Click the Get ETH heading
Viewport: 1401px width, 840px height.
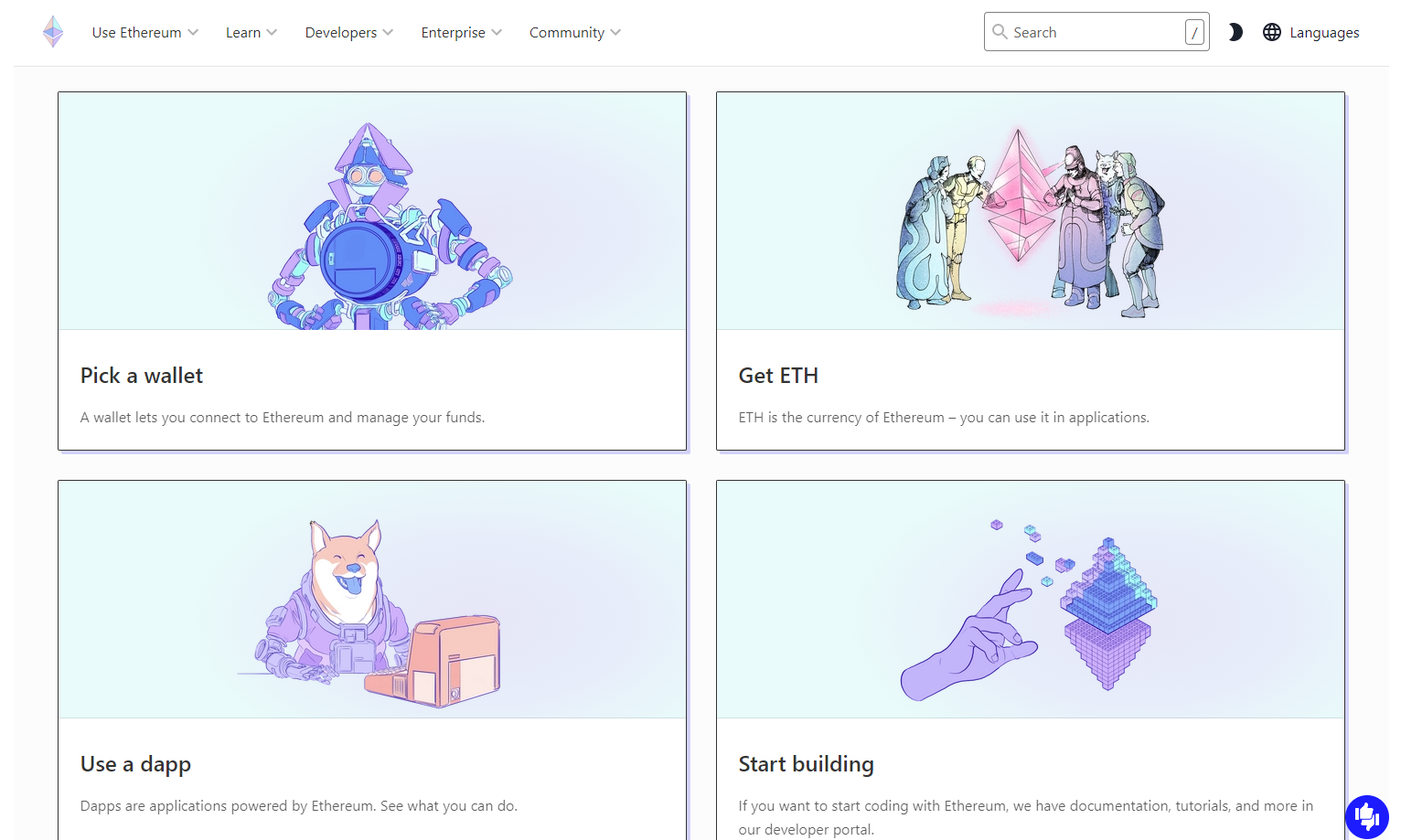778,376
